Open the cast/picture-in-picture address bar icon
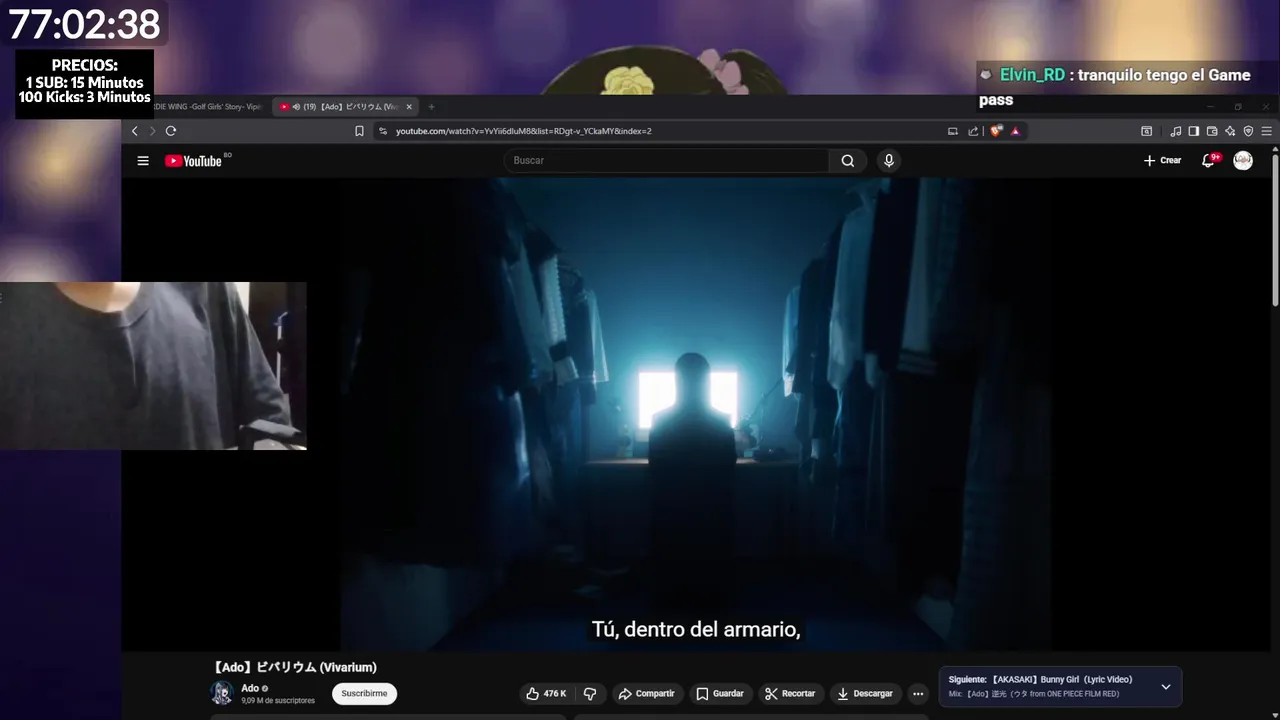Image resolution: width=1280 pixels, height=720 pixels. (953, 131)
